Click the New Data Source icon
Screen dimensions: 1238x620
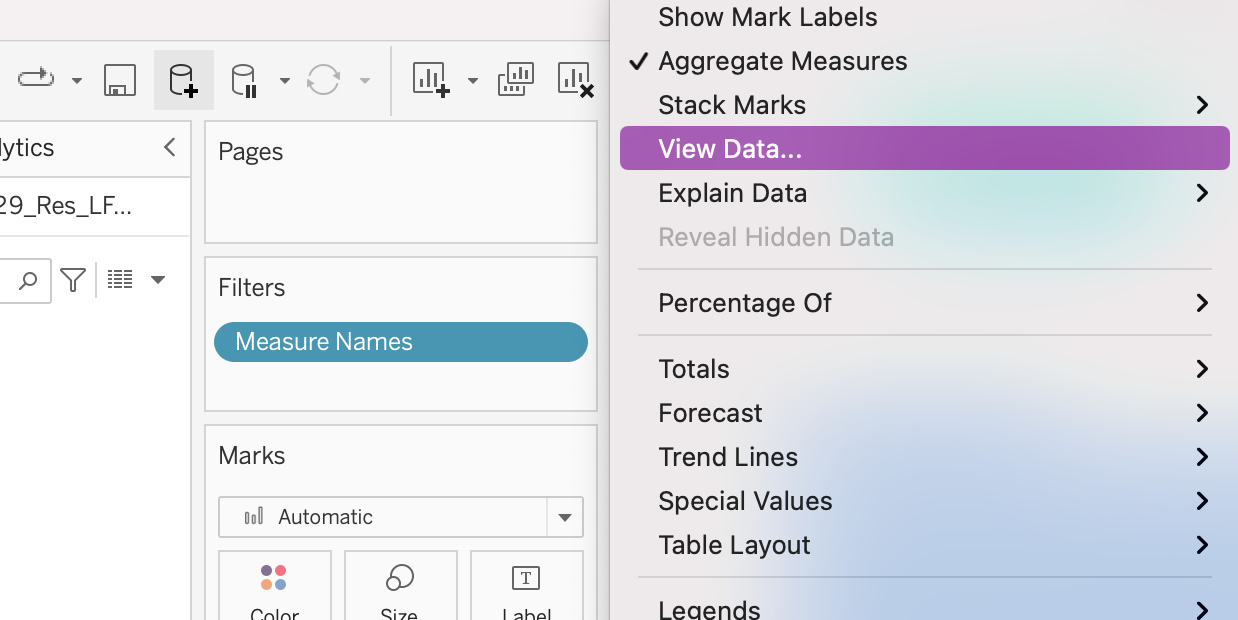pos(183,80)
